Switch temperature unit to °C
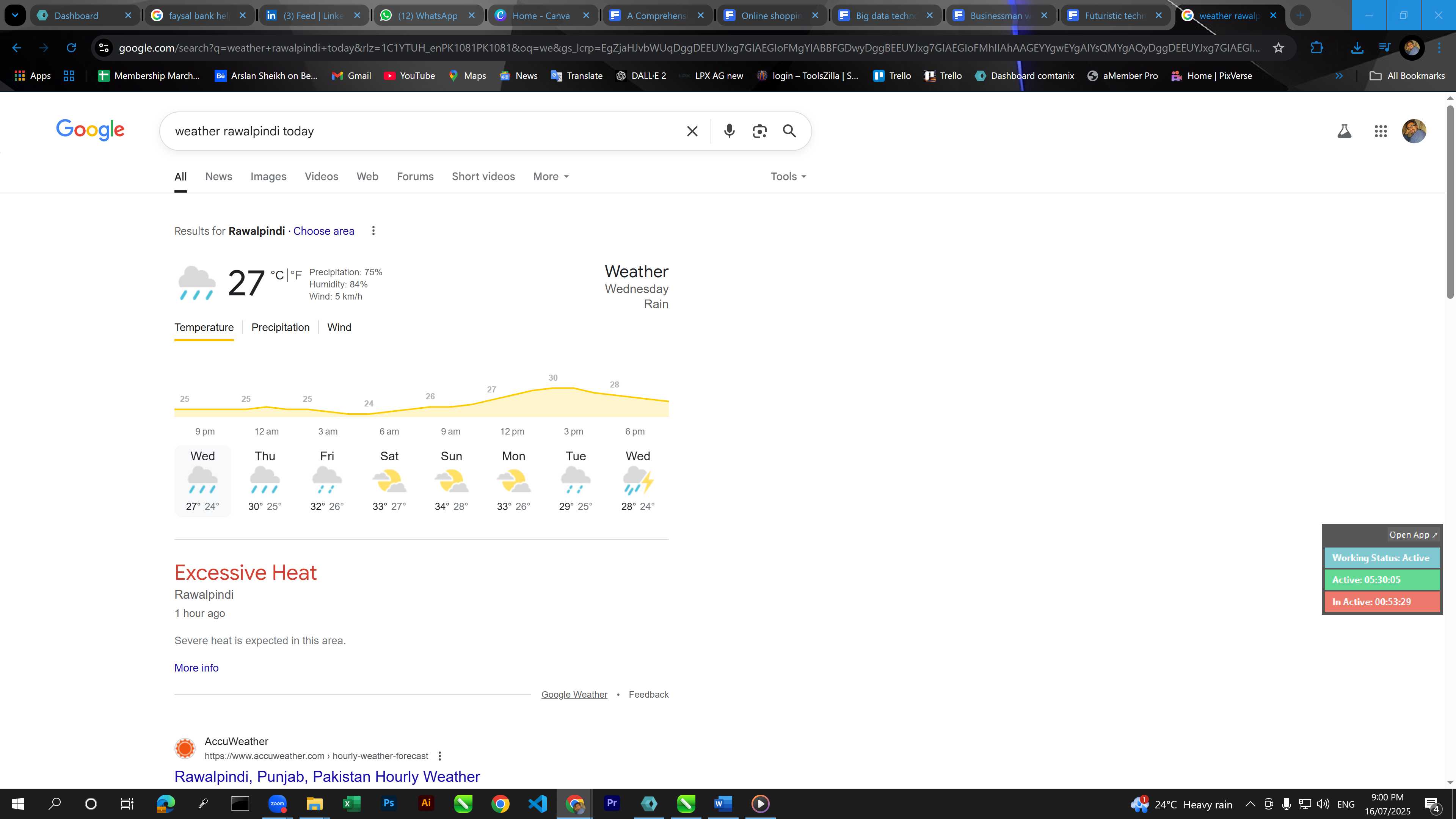 278,275
